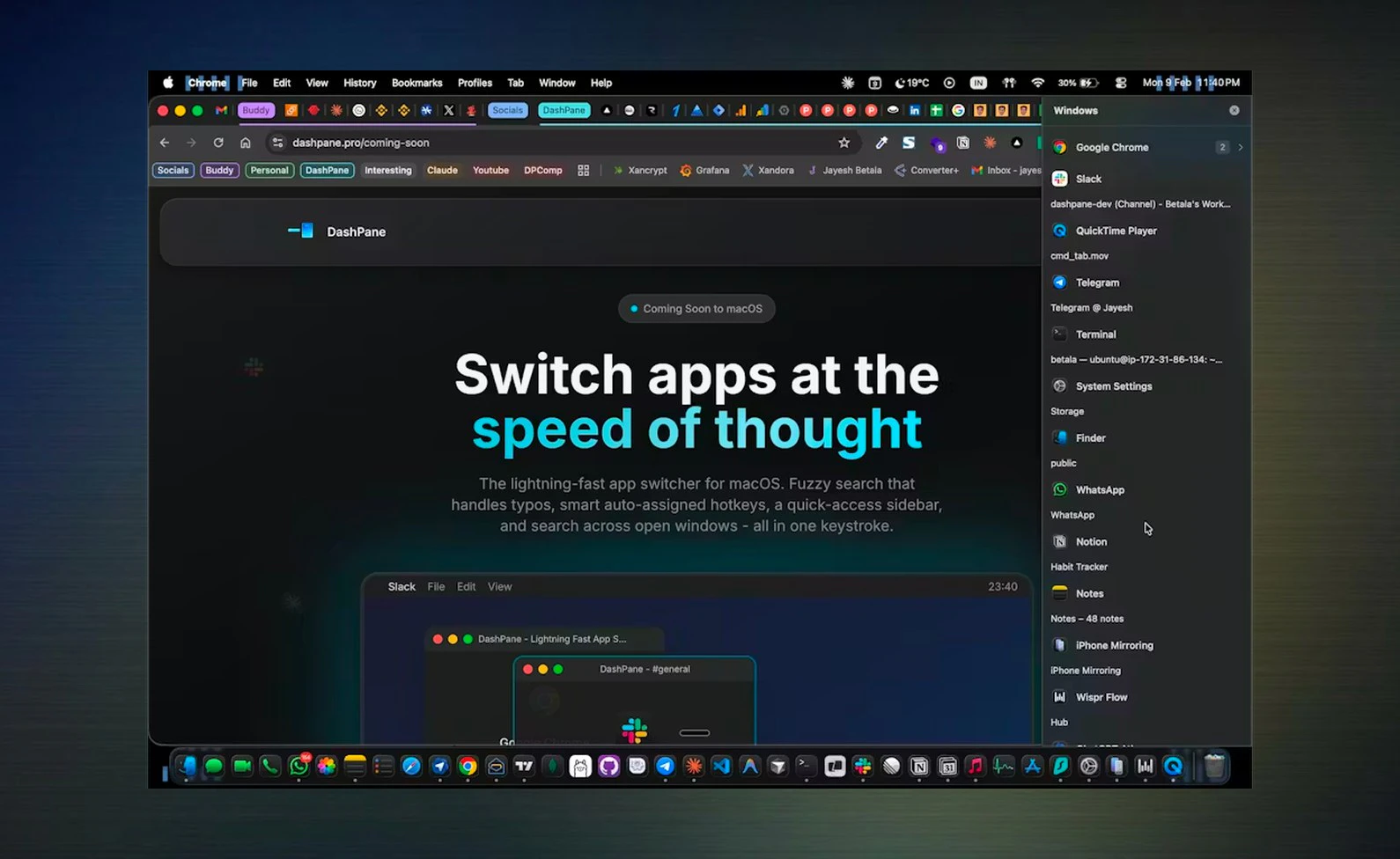This screenshot has width=1400, height=859.
Task: Open the Jayesh Betala bookmark
Action: click(844, 171)
